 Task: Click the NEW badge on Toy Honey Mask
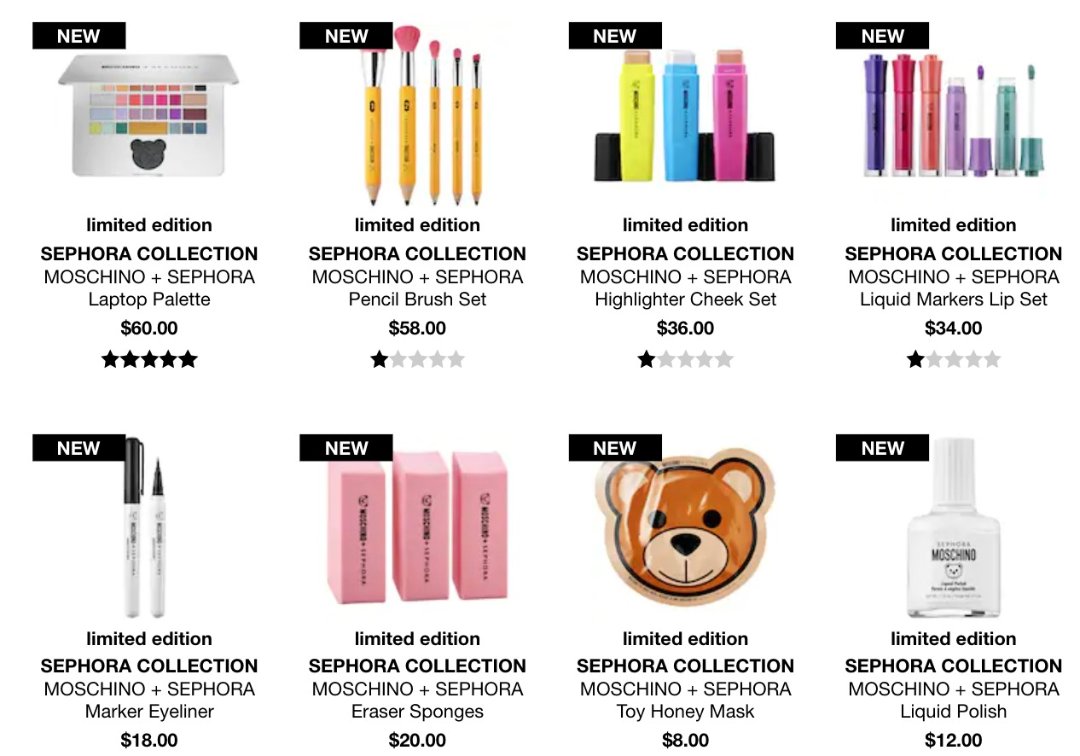[615, 448]
